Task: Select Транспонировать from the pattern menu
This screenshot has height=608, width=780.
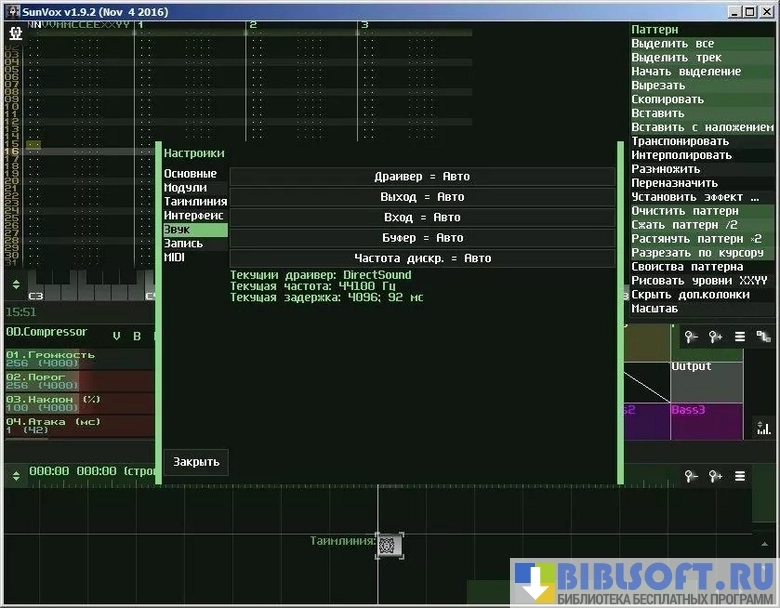Action: tap(680, 142)
